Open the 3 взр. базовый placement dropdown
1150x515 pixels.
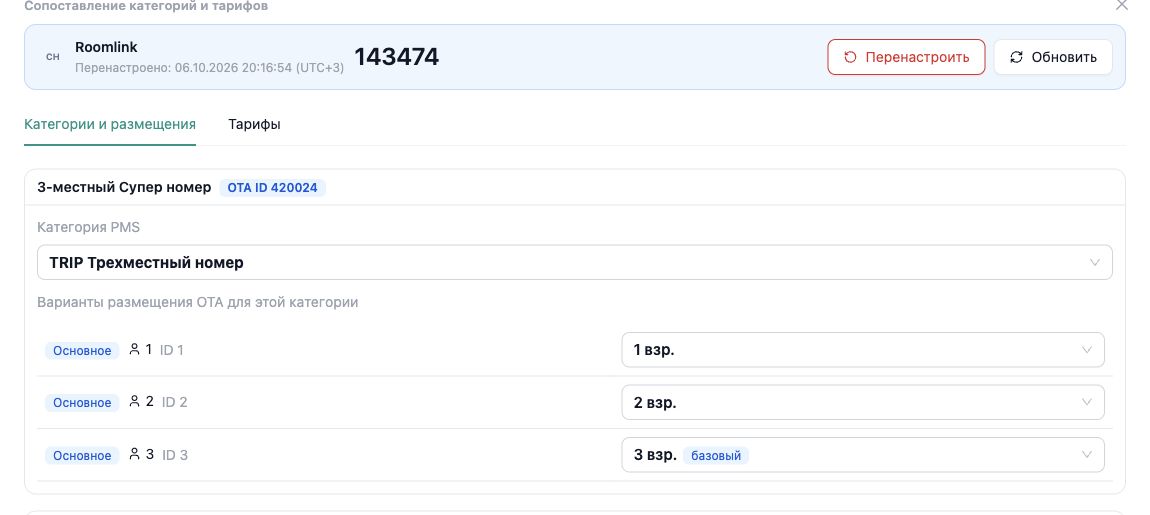[x=862, y=455]
